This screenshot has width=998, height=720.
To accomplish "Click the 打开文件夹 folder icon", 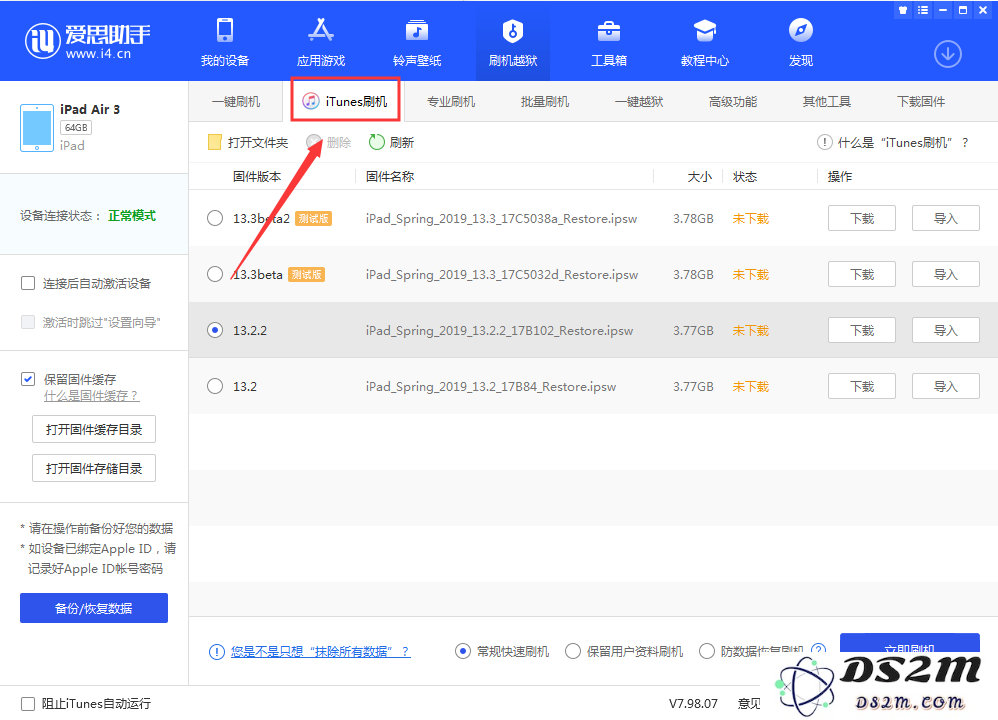I will 214,142.
